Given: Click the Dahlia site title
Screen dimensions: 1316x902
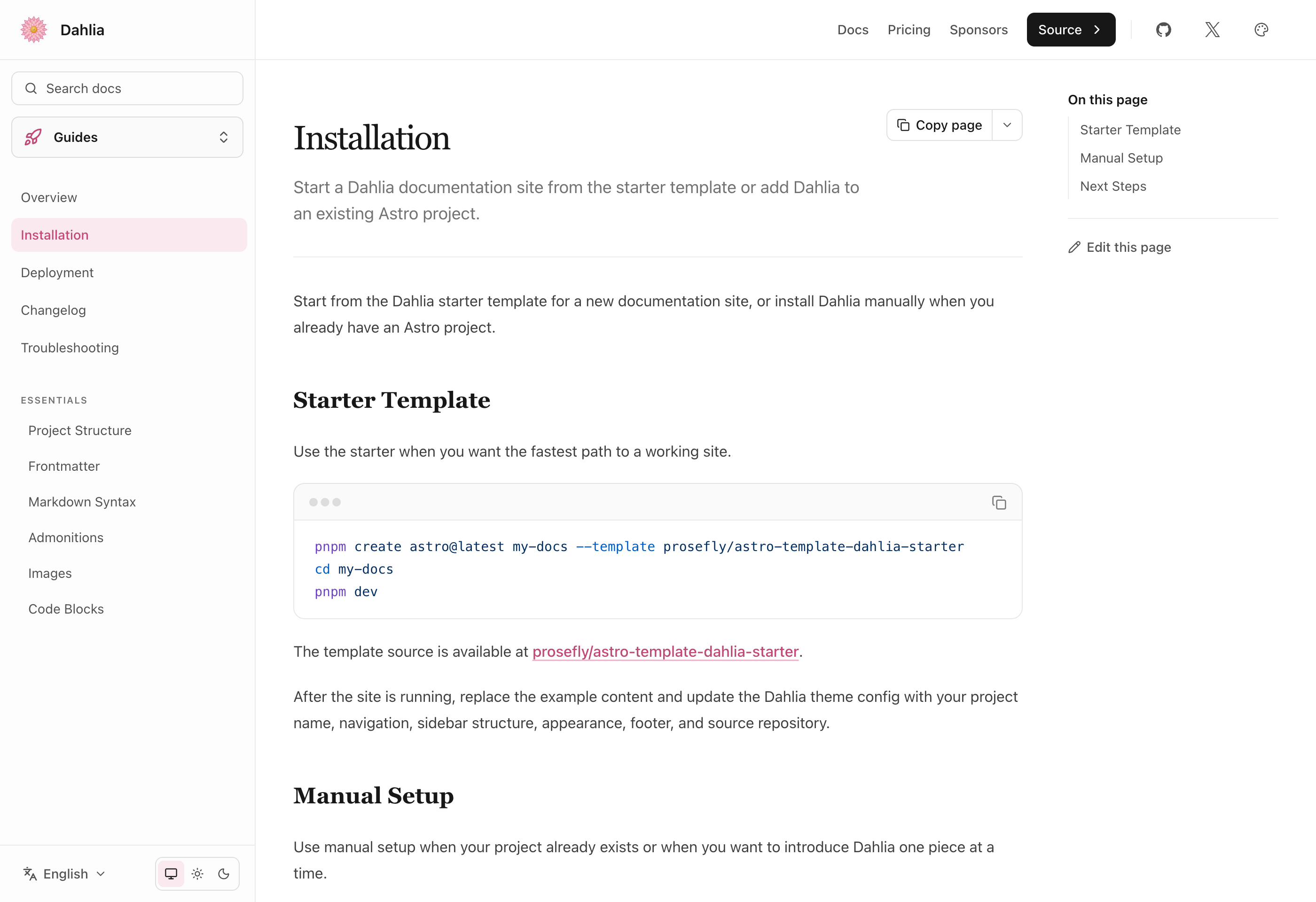Looking at the screenshot, I should (82, 30).
